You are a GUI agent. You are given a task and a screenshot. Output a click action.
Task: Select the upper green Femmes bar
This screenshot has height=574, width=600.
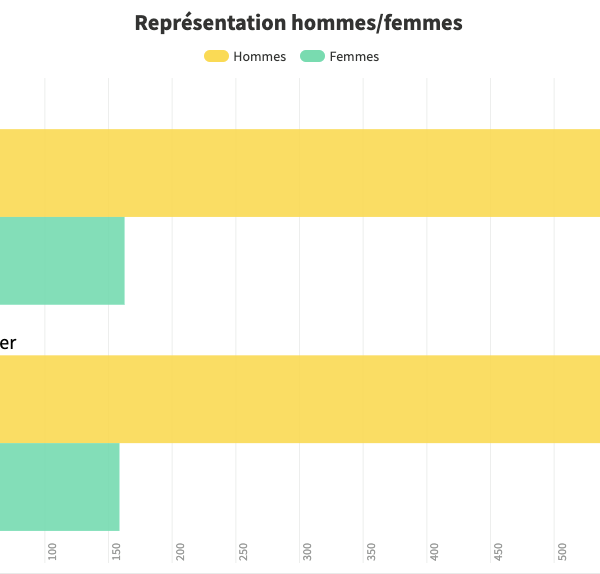pos(62,260)
